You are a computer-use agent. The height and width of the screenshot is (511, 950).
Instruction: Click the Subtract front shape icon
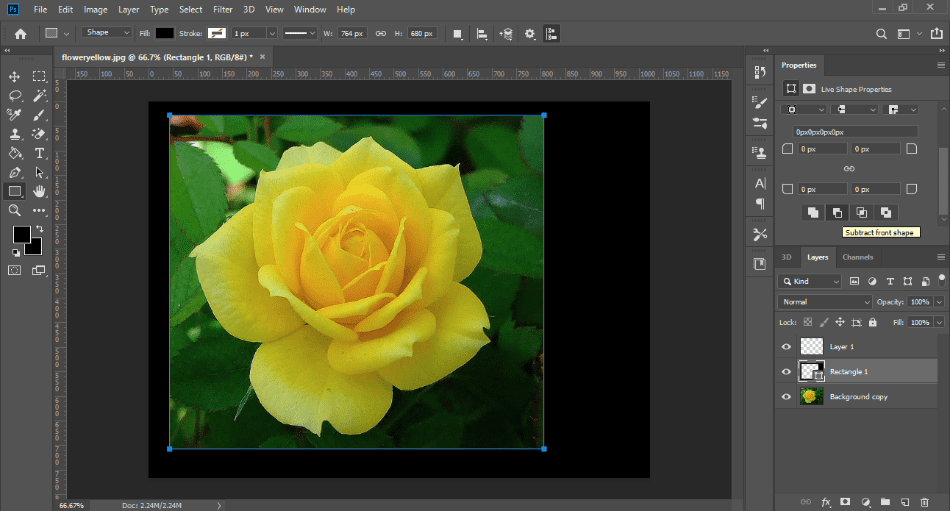pos(837,213)
